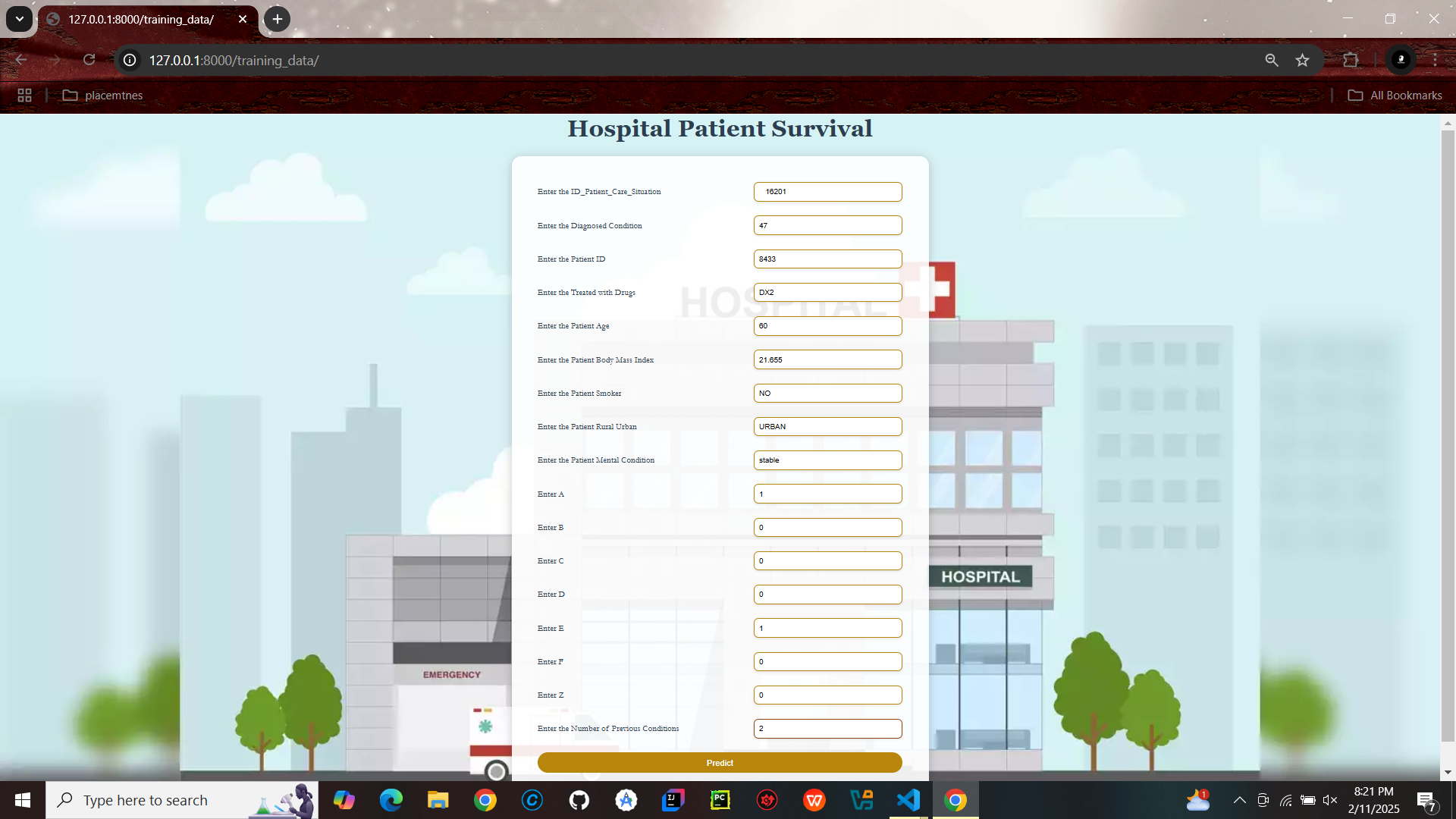This screenshot has width=1456, height=819.
Task: Open the placemtnes bookmarks folder
Action: coord(102,95)
